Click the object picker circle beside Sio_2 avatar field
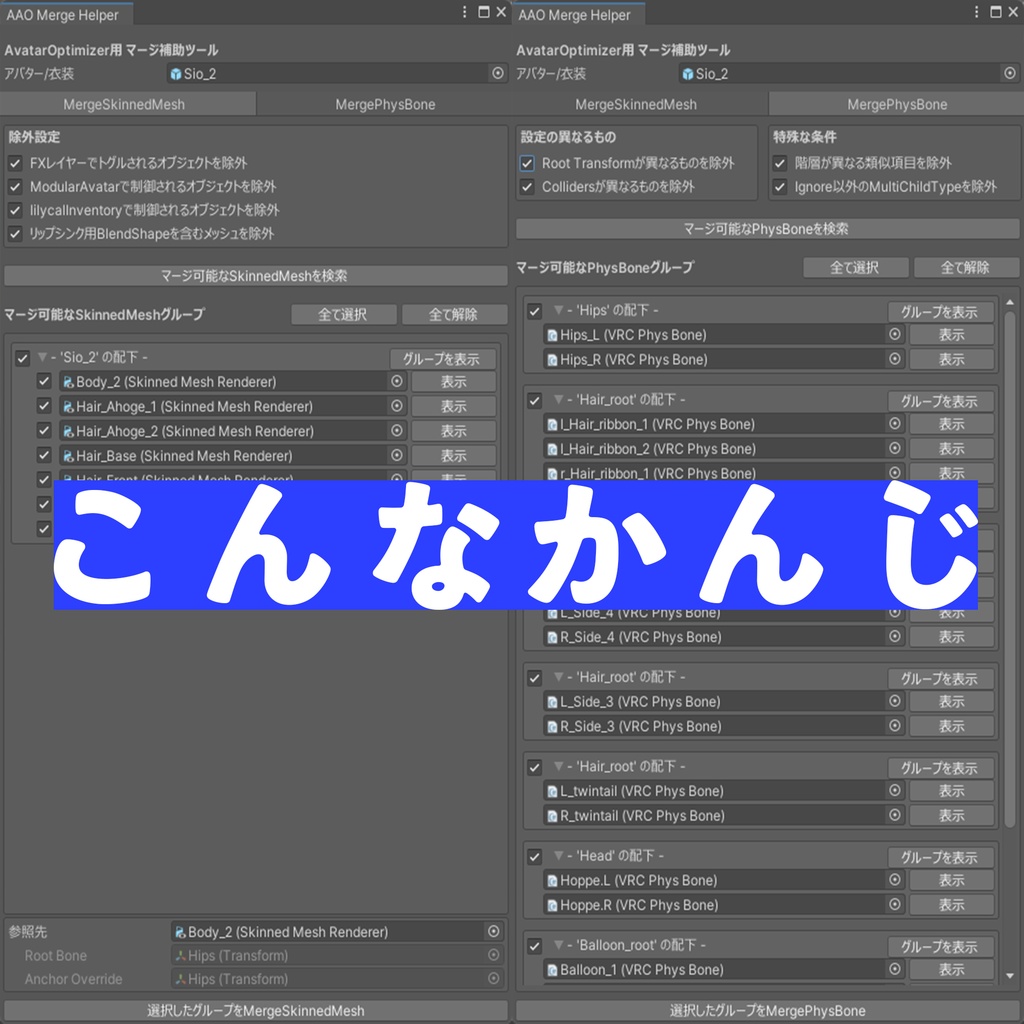This screenshot has width=1024, height=1024. coord(499,73)
